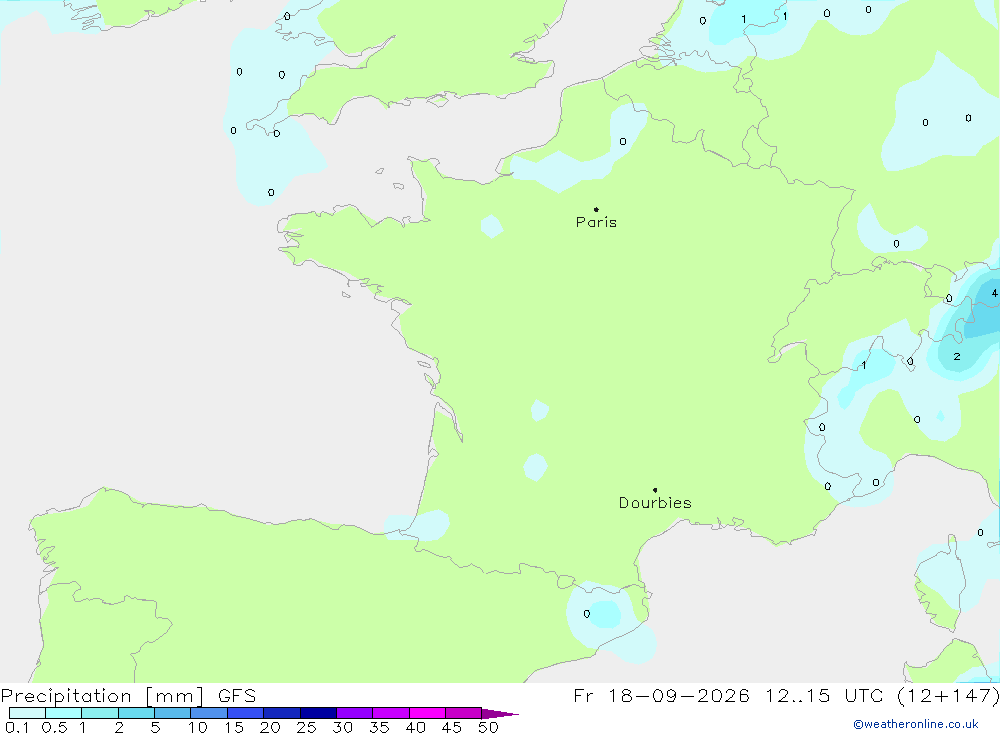Click the forecast date Fr 18-09-2026 text
Image resolution: width=1000 pixels, height=733 pixels.
coord(661,695)
